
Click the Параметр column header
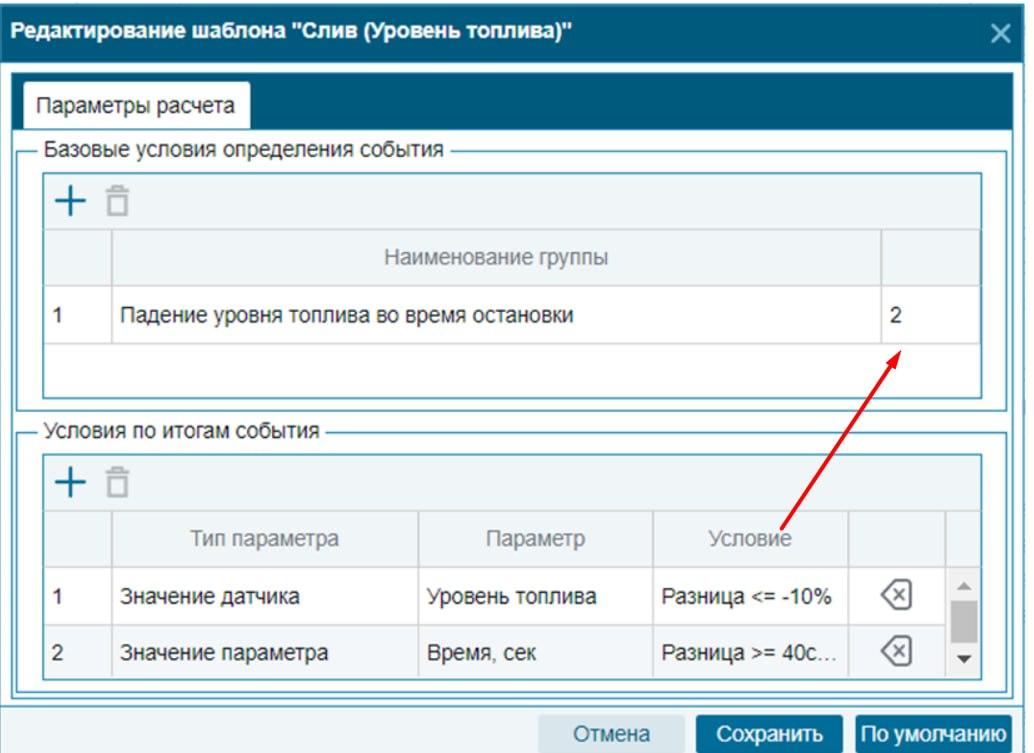pos(535,539)
